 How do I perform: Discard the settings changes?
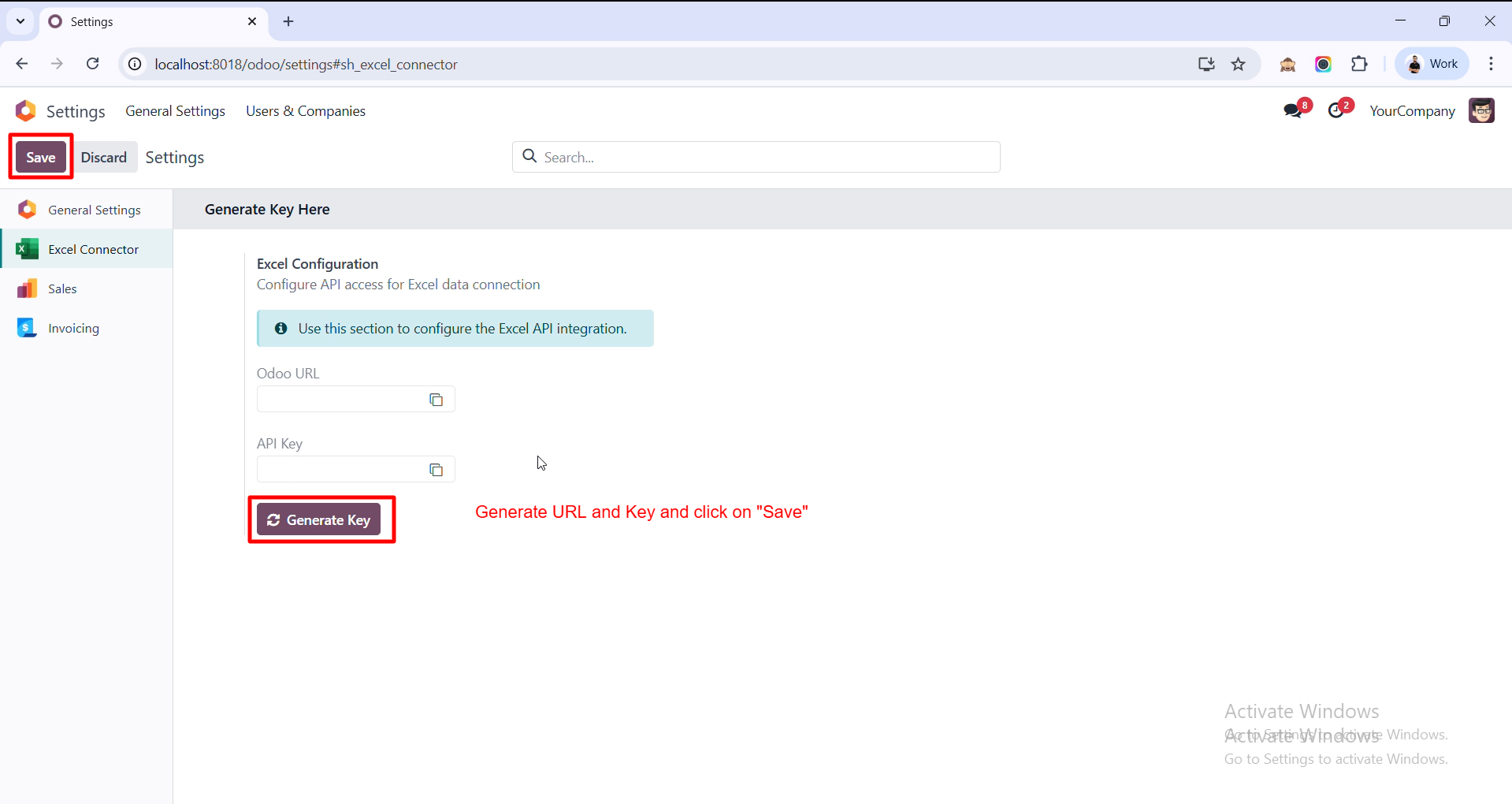(x=103, y=157)
